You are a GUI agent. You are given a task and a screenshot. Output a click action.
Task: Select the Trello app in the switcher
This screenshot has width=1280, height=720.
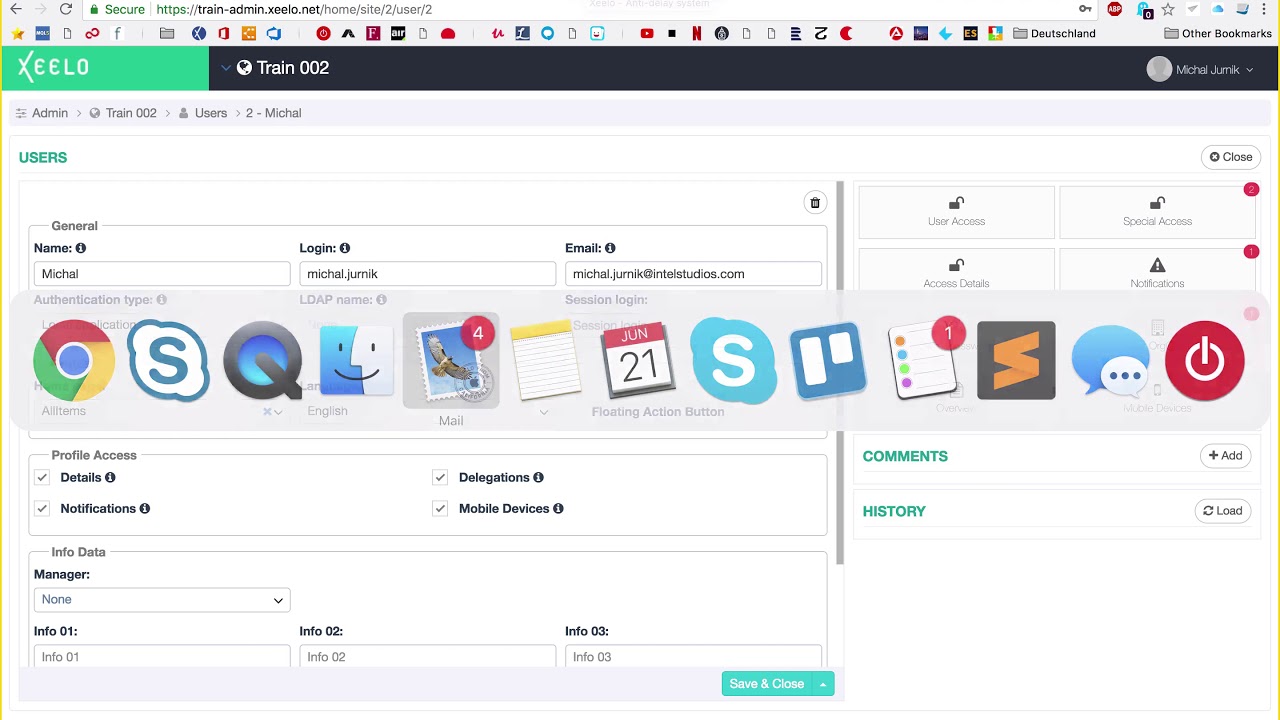point(827,361)
